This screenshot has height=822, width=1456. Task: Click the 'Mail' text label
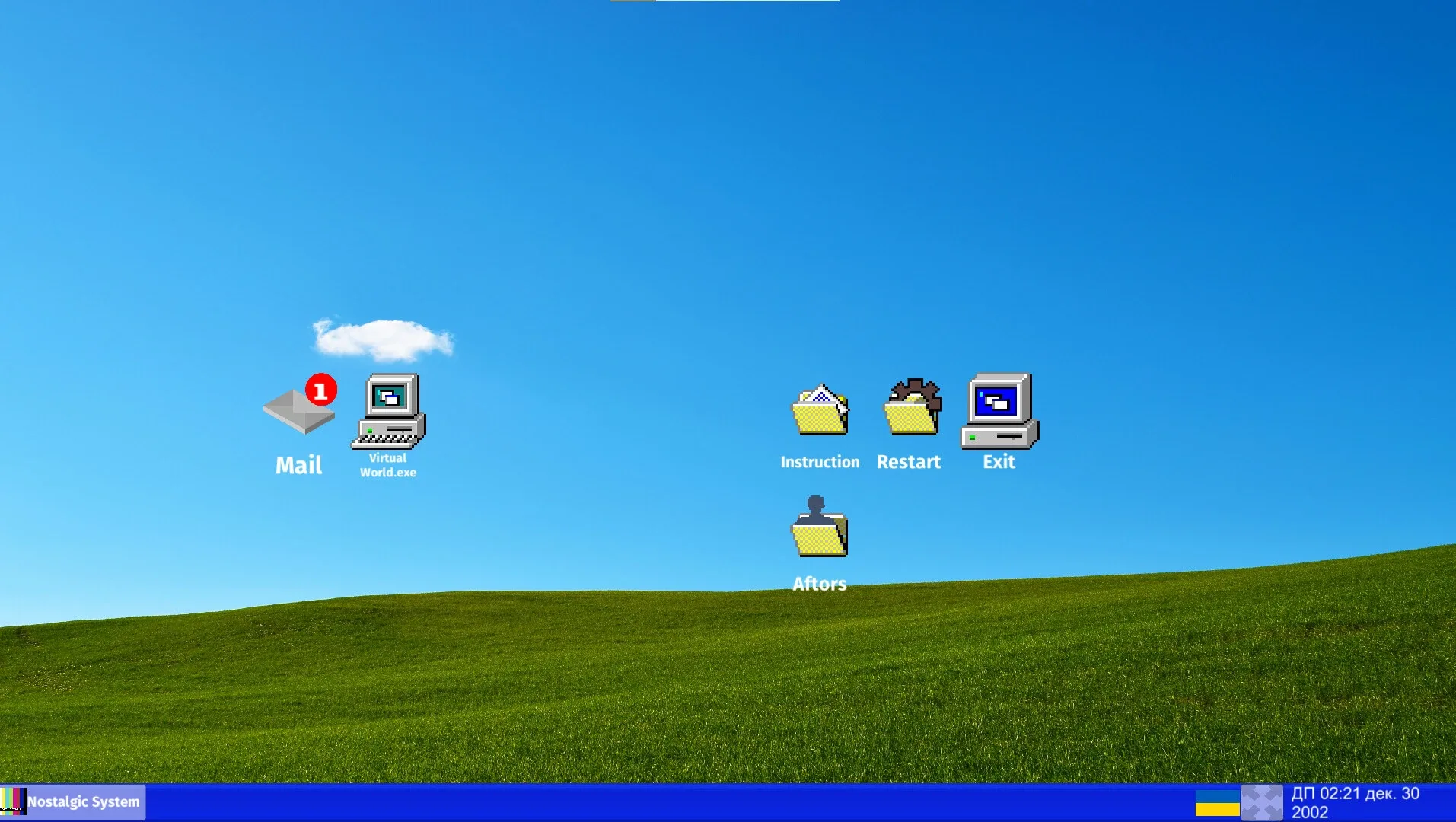[x=298, y=465]
